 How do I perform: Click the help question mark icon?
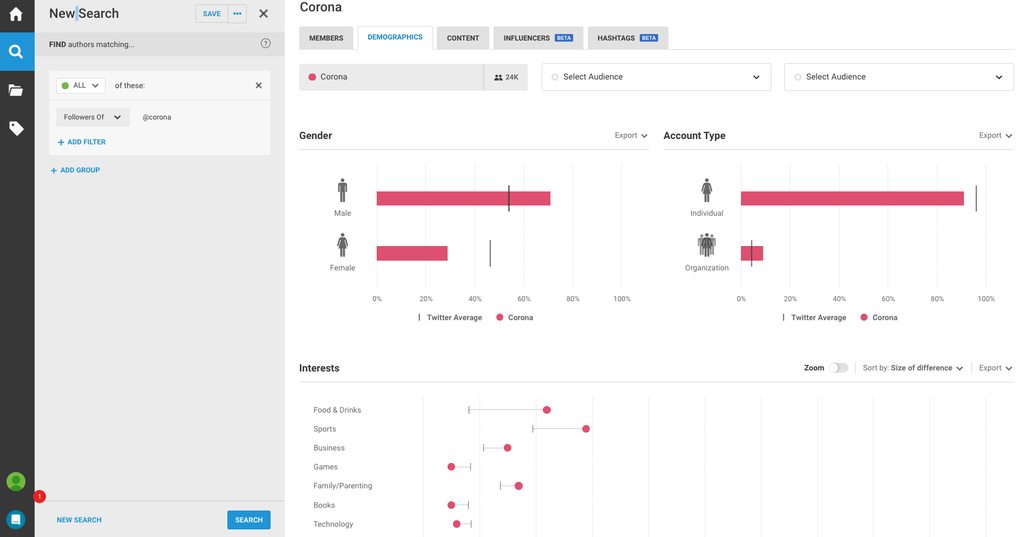tap(265, 44)
